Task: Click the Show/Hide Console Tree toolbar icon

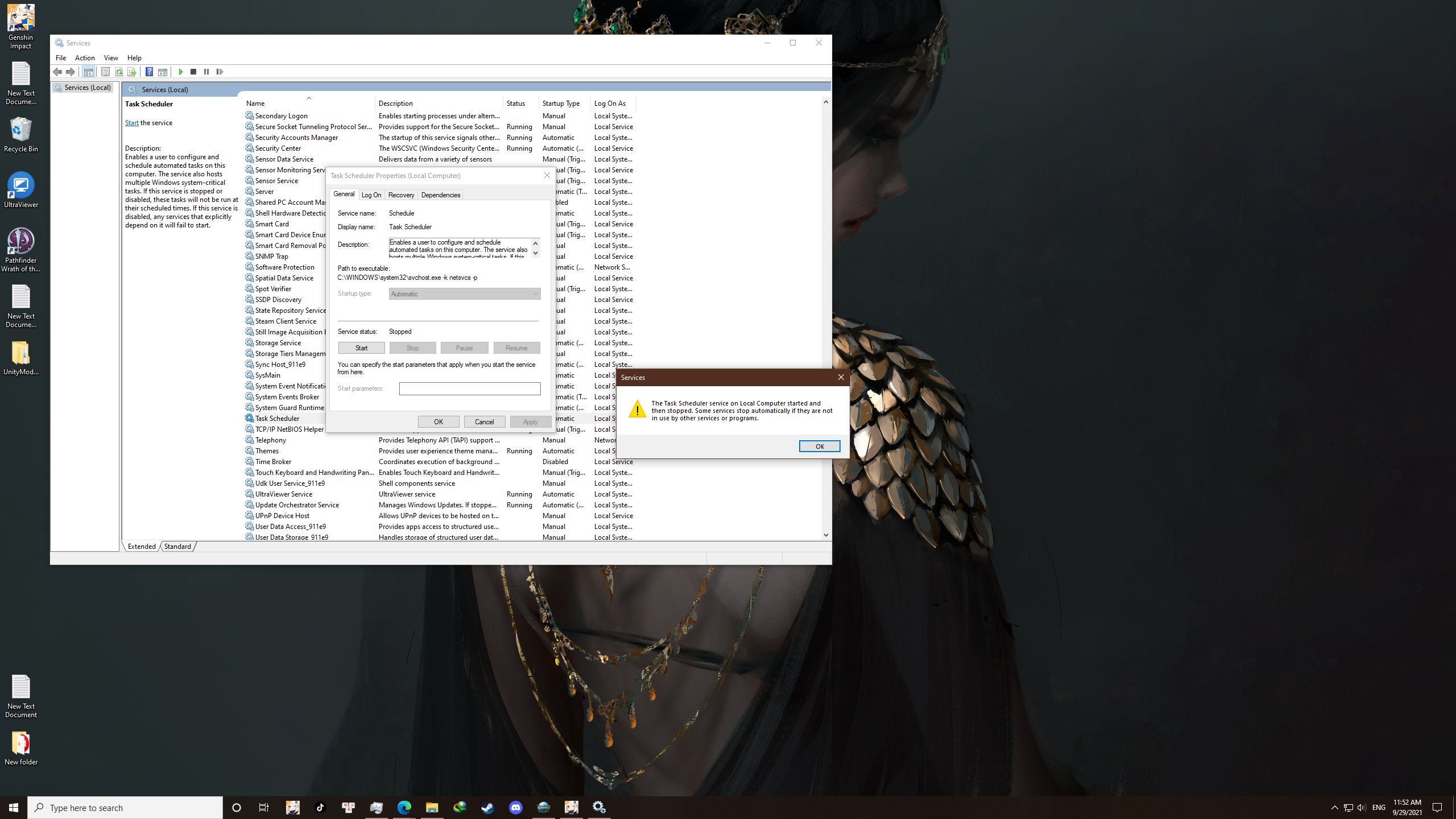Action: point(89,72)
